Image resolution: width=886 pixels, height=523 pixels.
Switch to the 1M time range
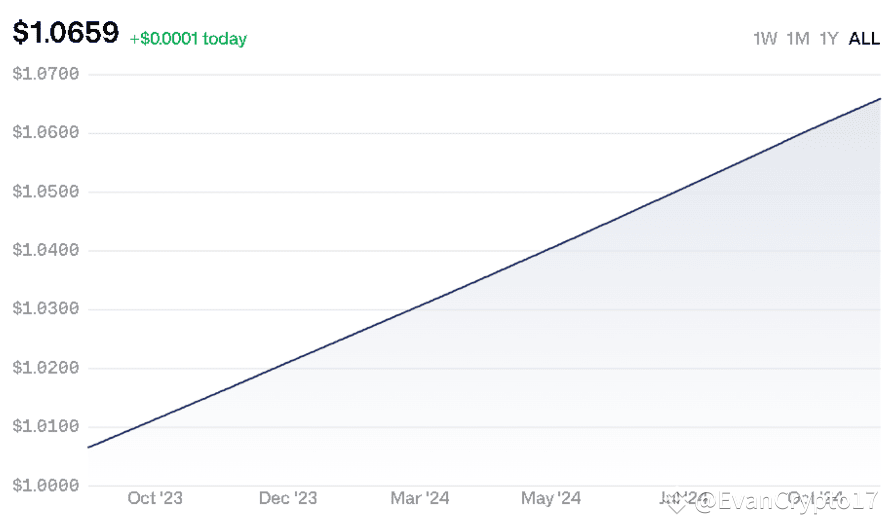pos(797,39)
